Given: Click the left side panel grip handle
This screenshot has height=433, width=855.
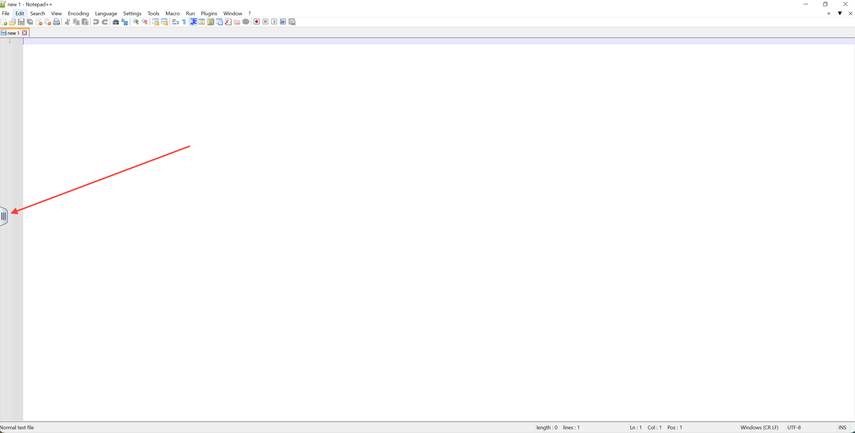Looking at the screenshot, I should [x=4, y=216].
